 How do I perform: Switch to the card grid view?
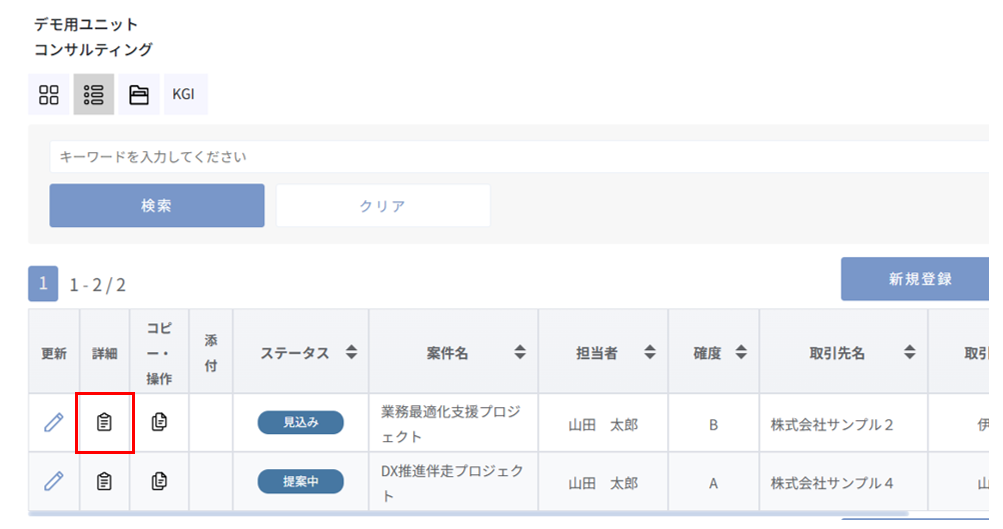(49, 95)
